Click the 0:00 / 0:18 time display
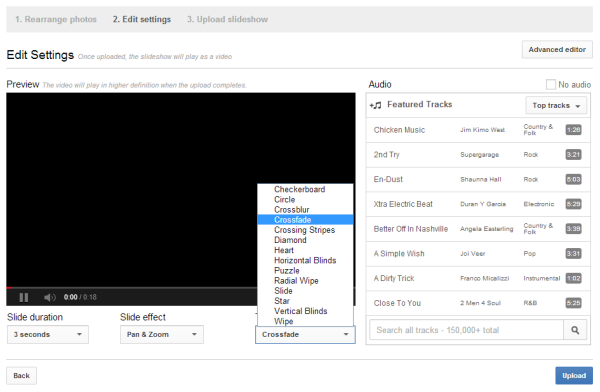 pyautogui.click(x=80, y=297)
